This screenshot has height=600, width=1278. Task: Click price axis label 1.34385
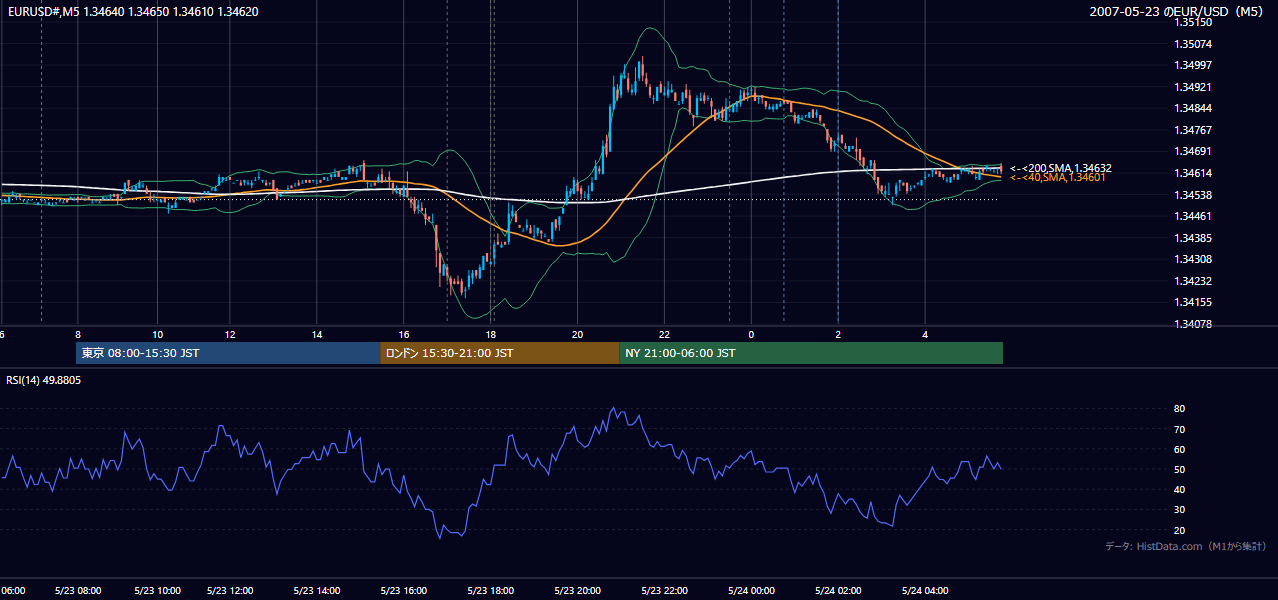click(1193, 238)
